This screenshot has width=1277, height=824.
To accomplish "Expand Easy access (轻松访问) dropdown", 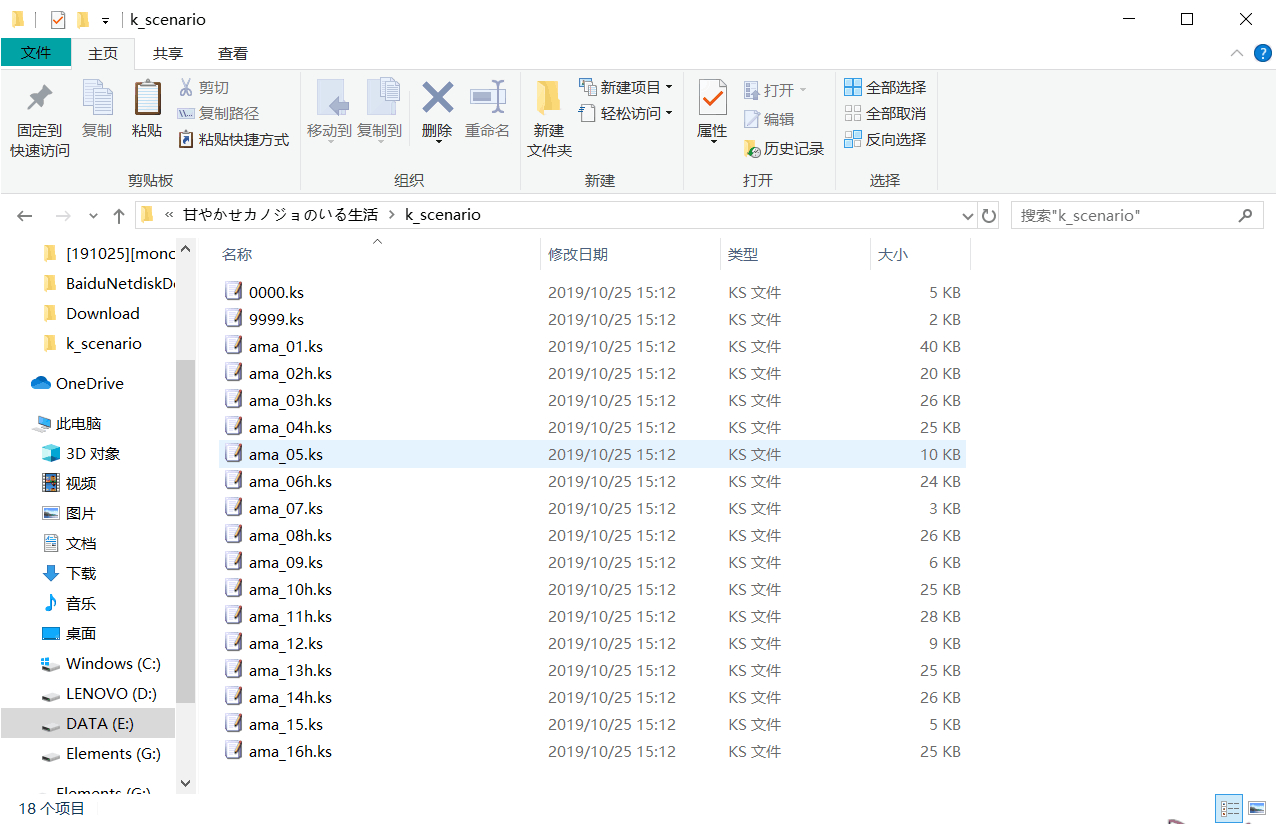I will 669,113.
